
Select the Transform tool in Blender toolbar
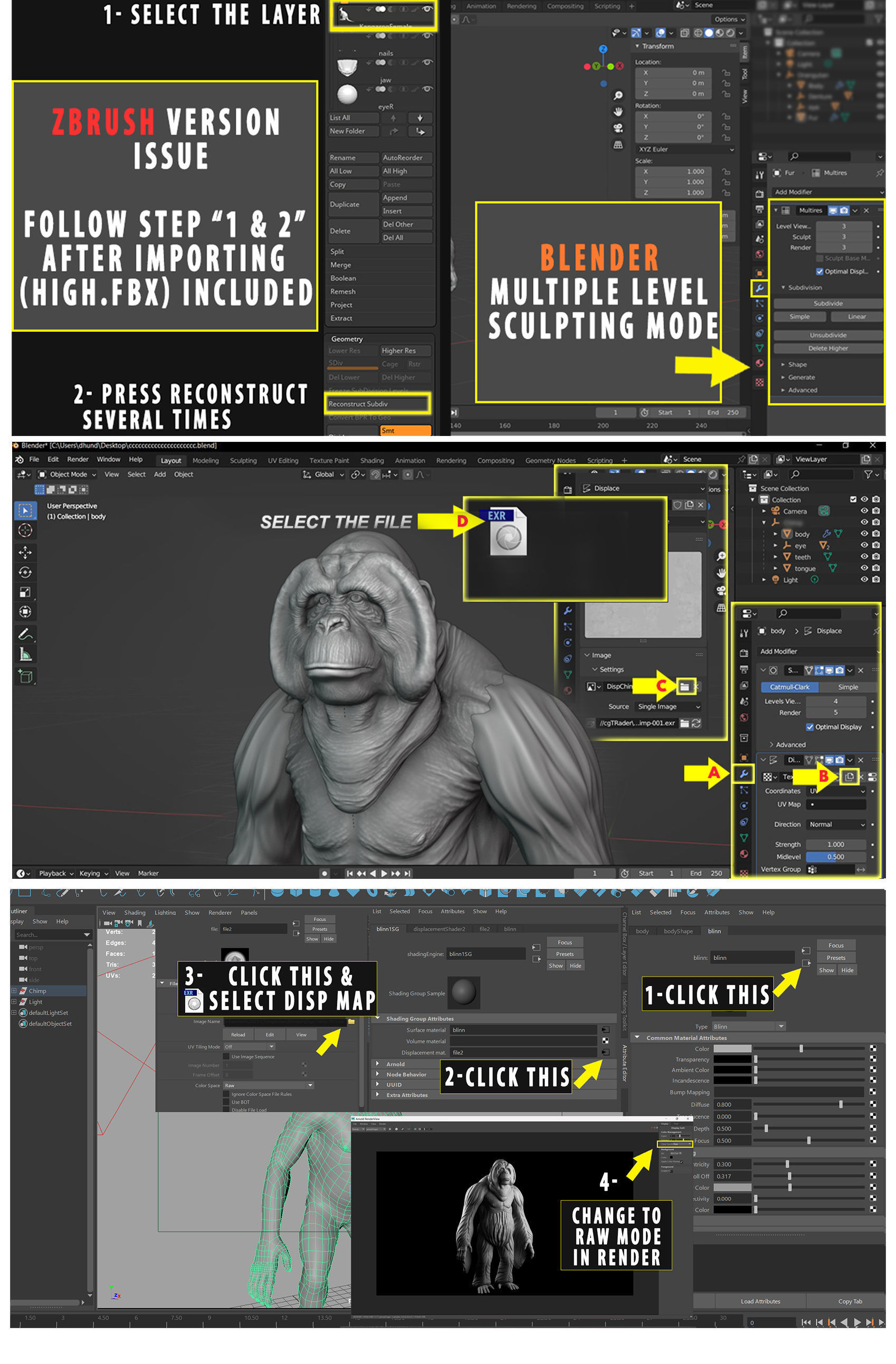(x=25, y=611)
